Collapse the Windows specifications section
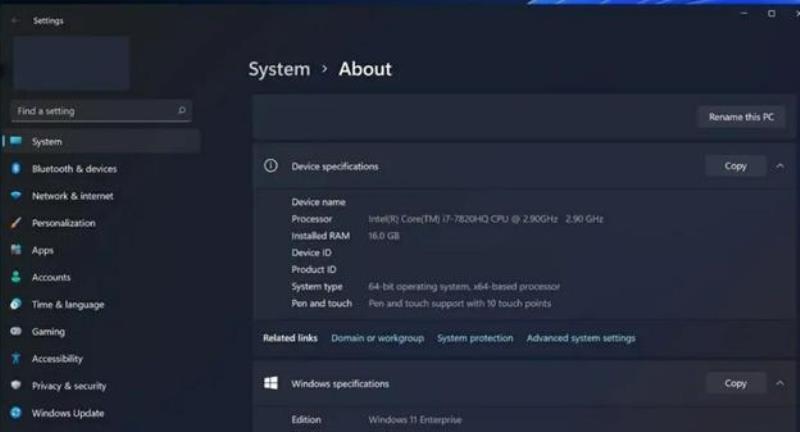 point(780,383)
